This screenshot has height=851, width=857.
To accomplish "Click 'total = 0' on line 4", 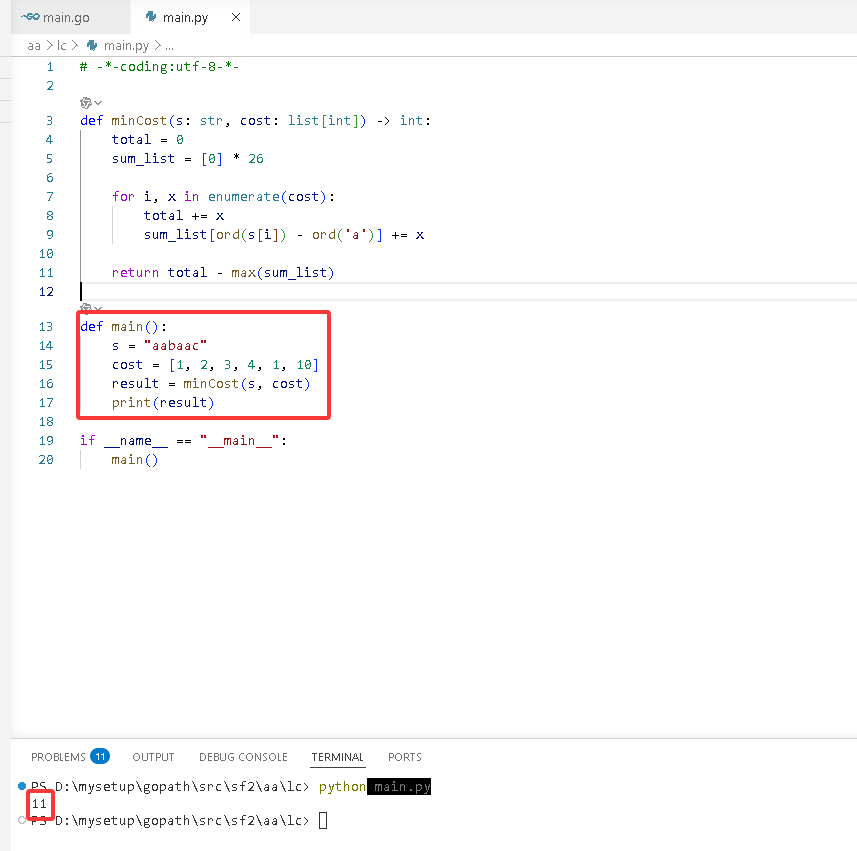I will (148, 140).
